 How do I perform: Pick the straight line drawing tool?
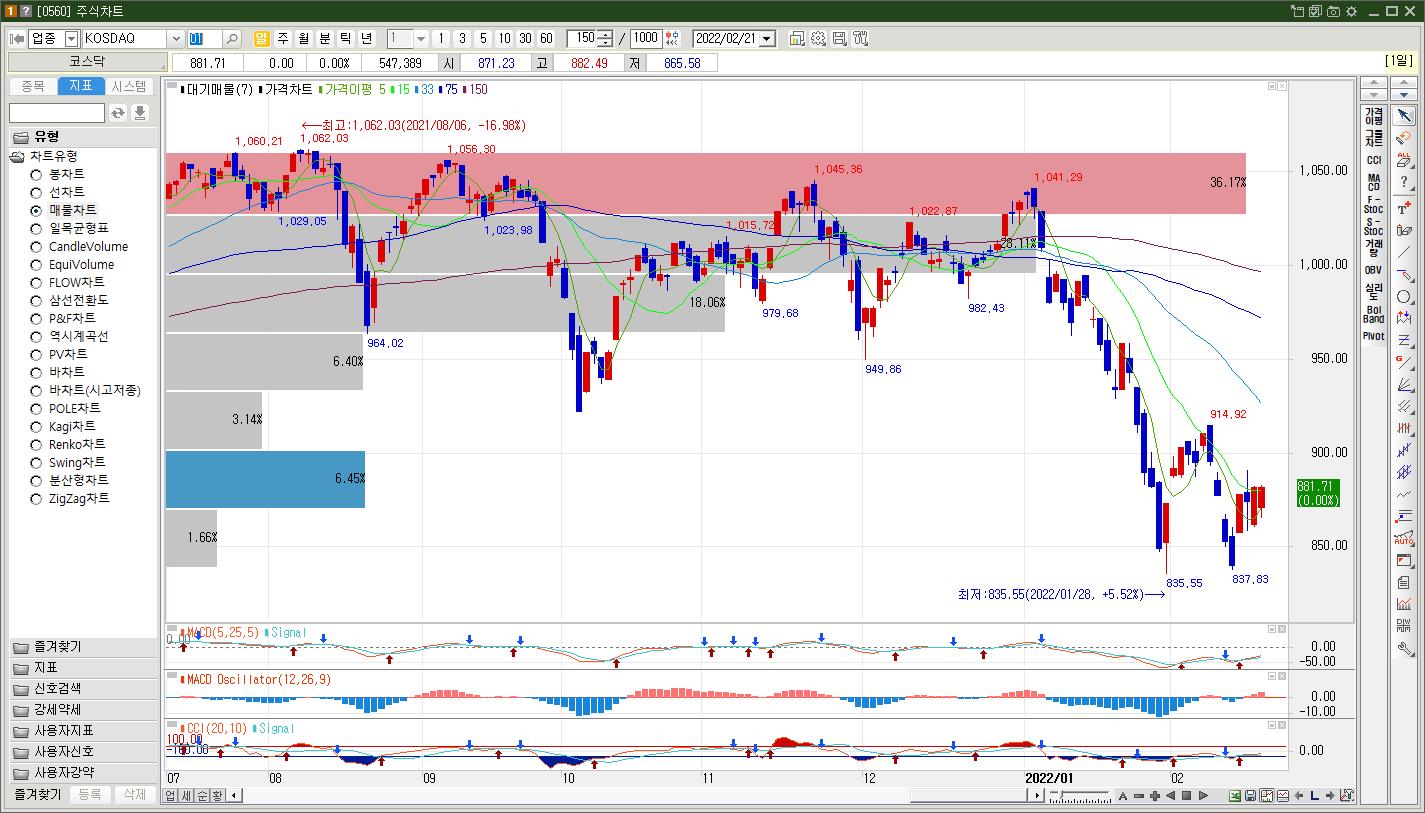pyautogui.click(x=1404, y=254)
